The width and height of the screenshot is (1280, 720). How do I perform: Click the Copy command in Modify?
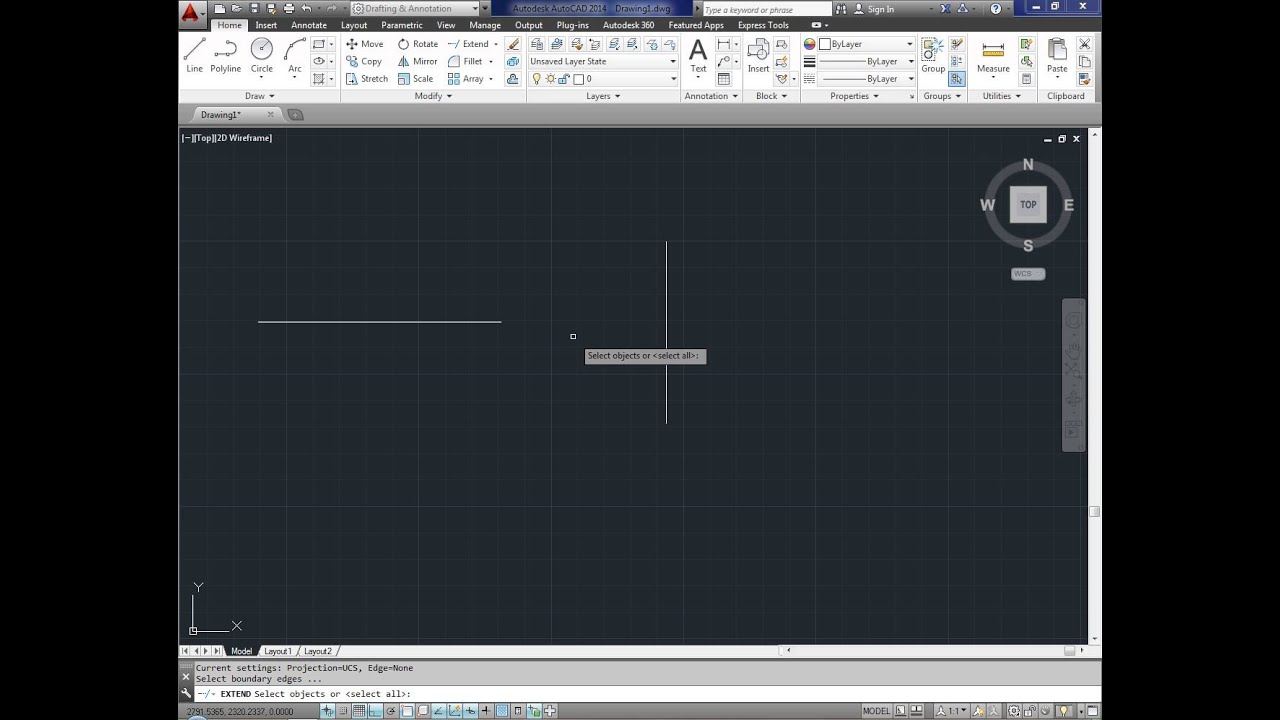364,61
